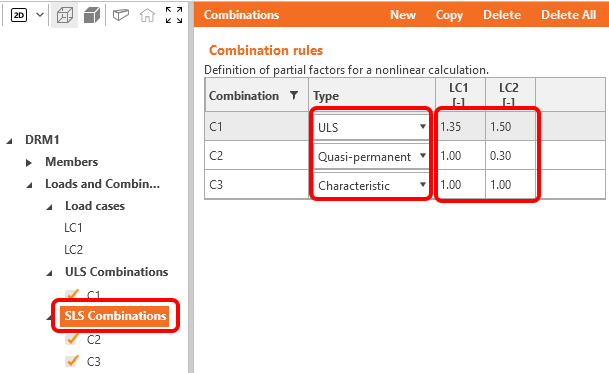Click the 2D view mode icon
Screen dimensions: 609x373
(19, 15)
